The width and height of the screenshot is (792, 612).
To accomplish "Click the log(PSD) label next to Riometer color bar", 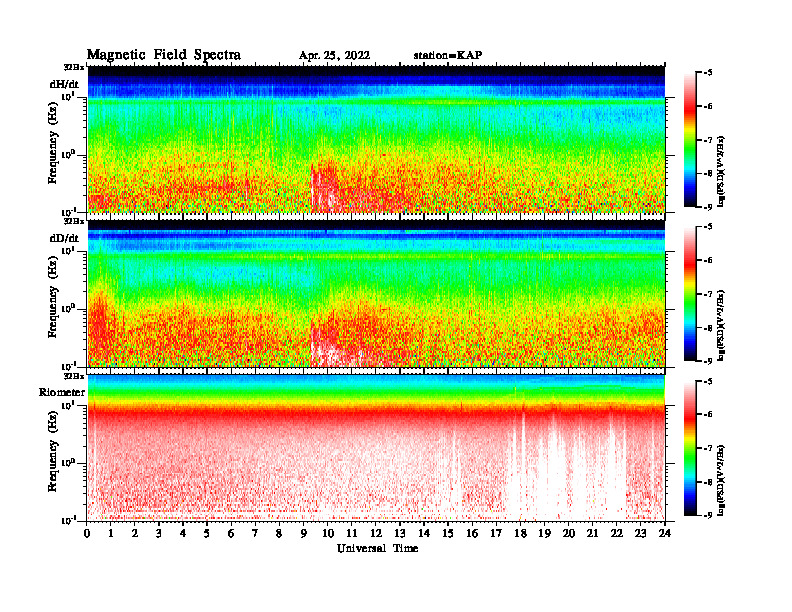I will 722,479.
